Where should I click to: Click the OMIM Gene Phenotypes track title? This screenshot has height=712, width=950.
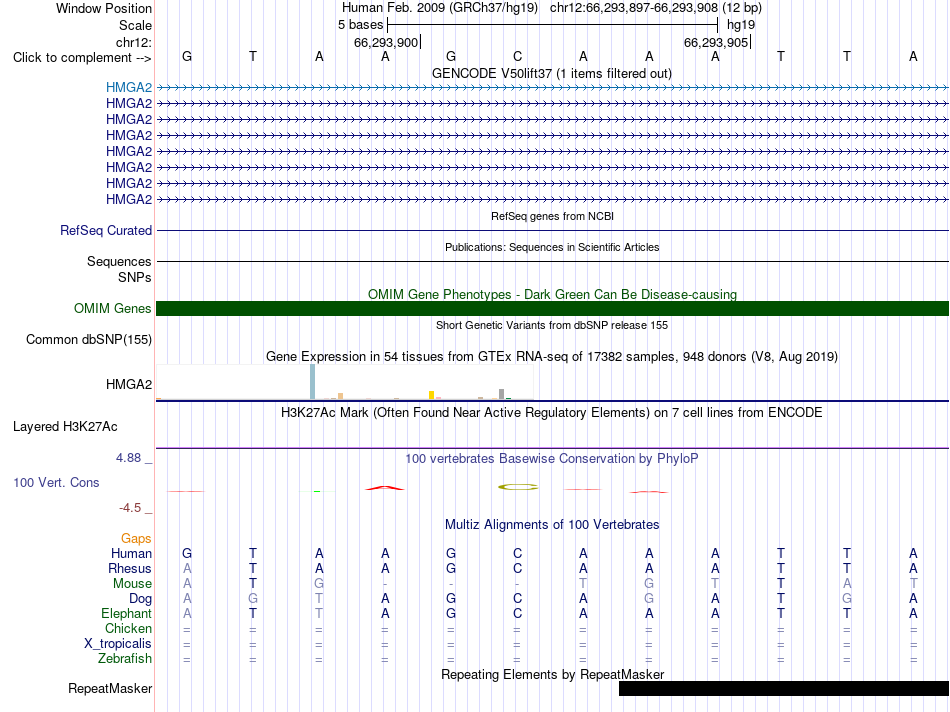[x=552, y=294]
